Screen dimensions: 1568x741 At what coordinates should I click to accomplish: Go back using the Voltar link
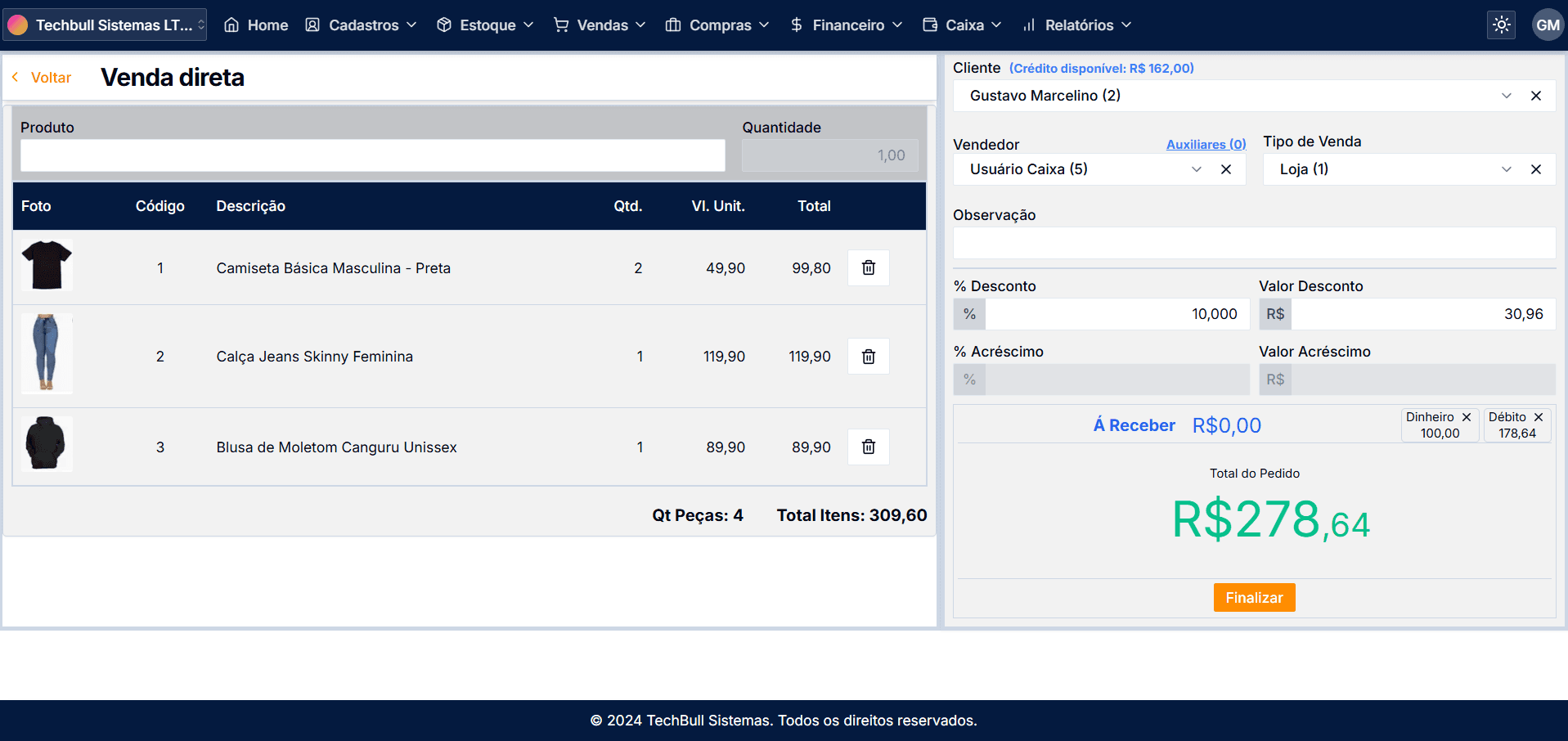43,78
